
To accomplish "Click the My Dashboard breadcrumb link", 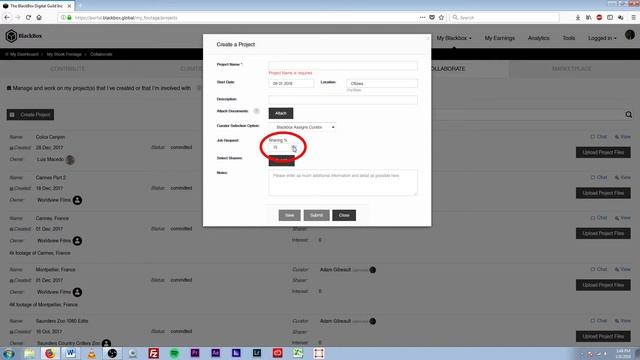I will tap(24, 54).
